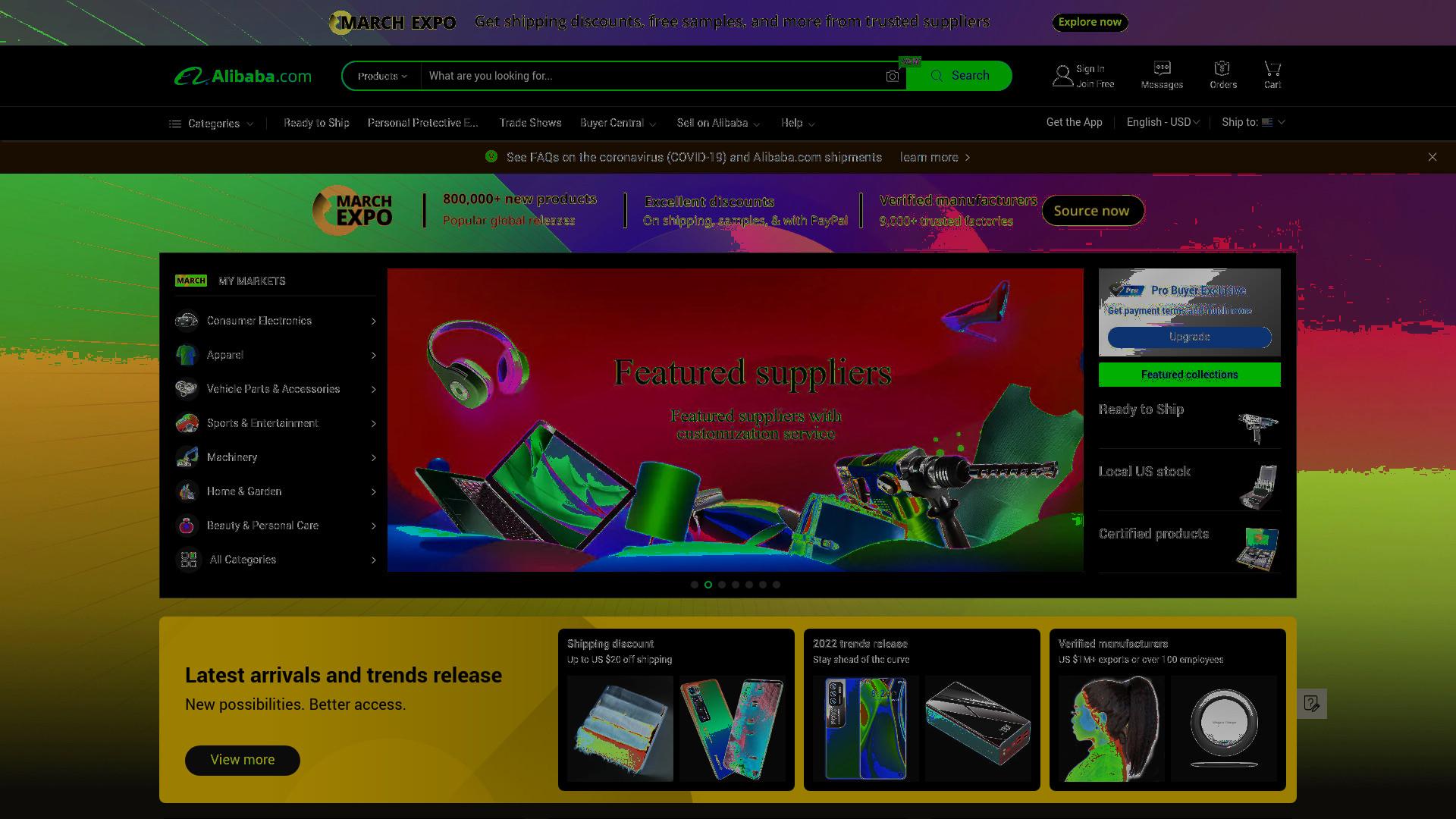This screenshot has height=819, width=1456.
Task: Open Ready to Ship nav item
Action: pyautogui.click(x=316, y=123)
